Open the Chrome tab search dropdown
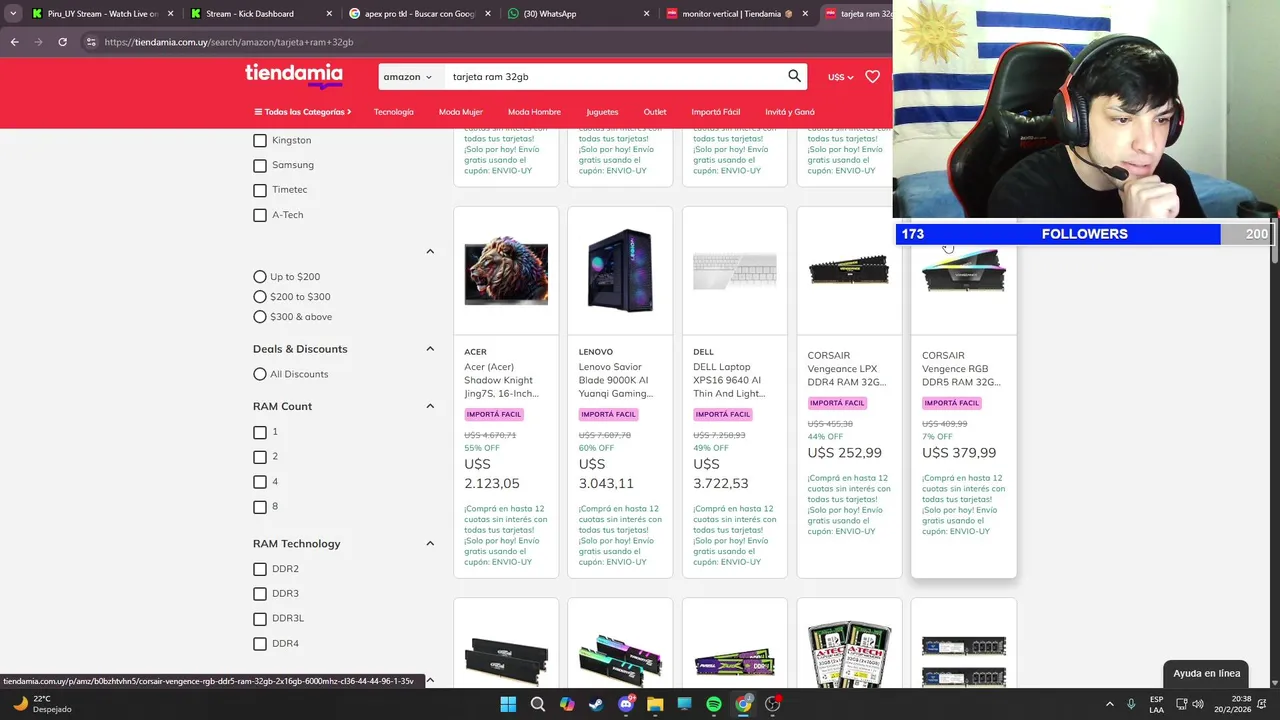 coord(13,14)
